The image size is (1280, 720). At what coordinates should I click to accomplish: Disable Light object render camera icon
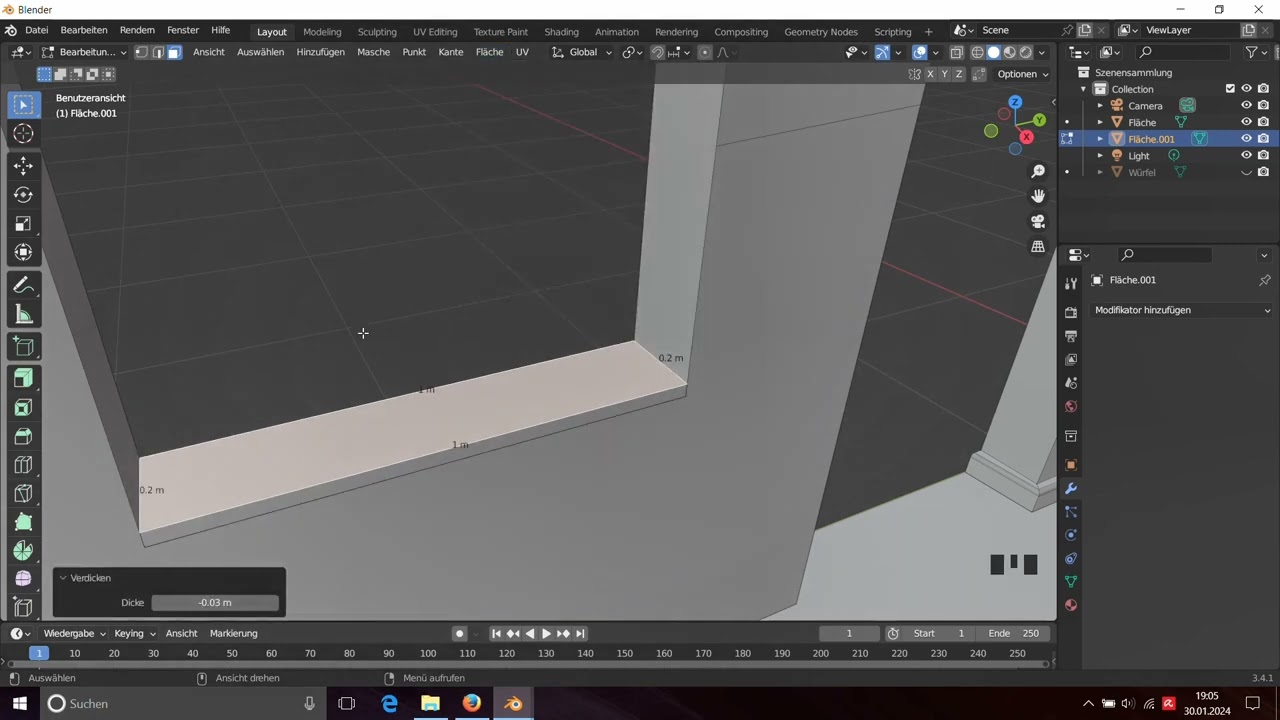pos(1264,155)
